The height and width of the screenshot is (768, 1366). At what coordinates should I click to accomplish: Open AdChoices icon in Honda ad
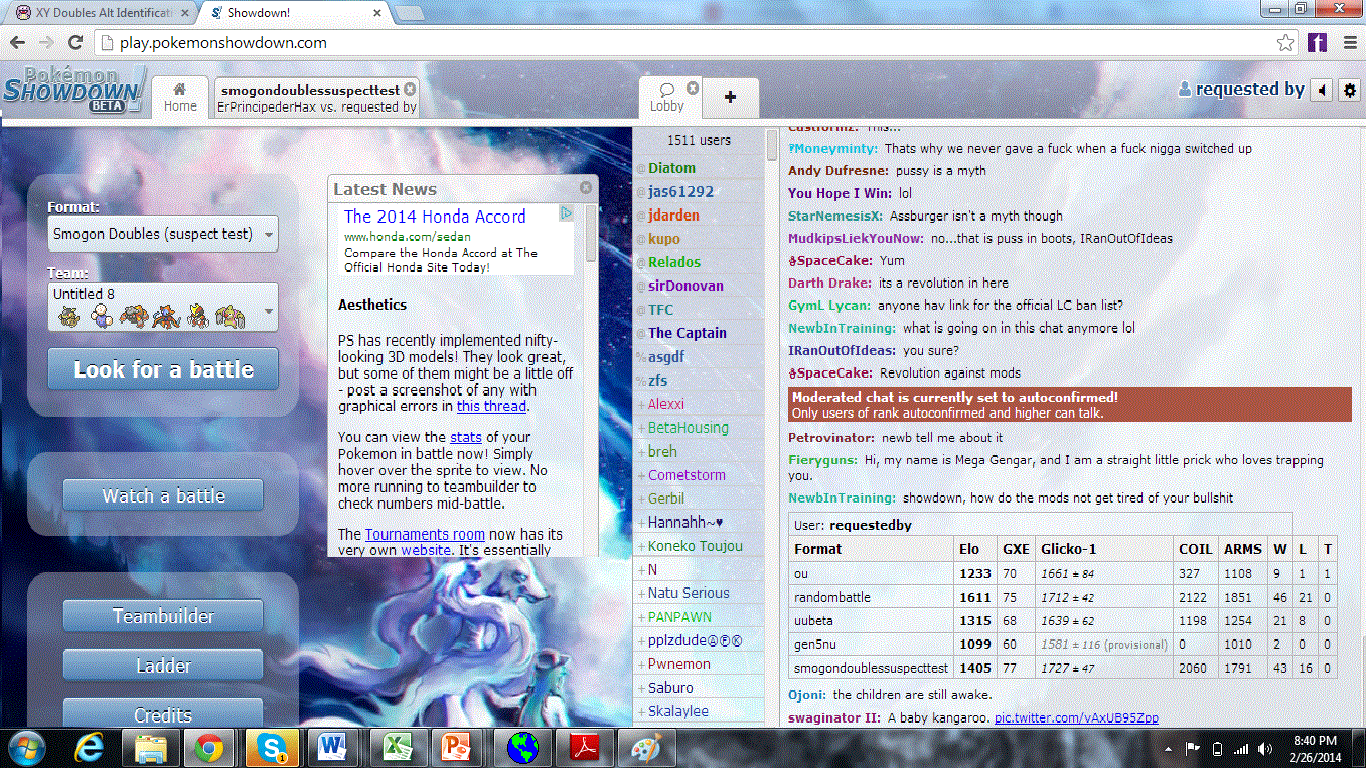pyautogui.click(x=566, y=213)
